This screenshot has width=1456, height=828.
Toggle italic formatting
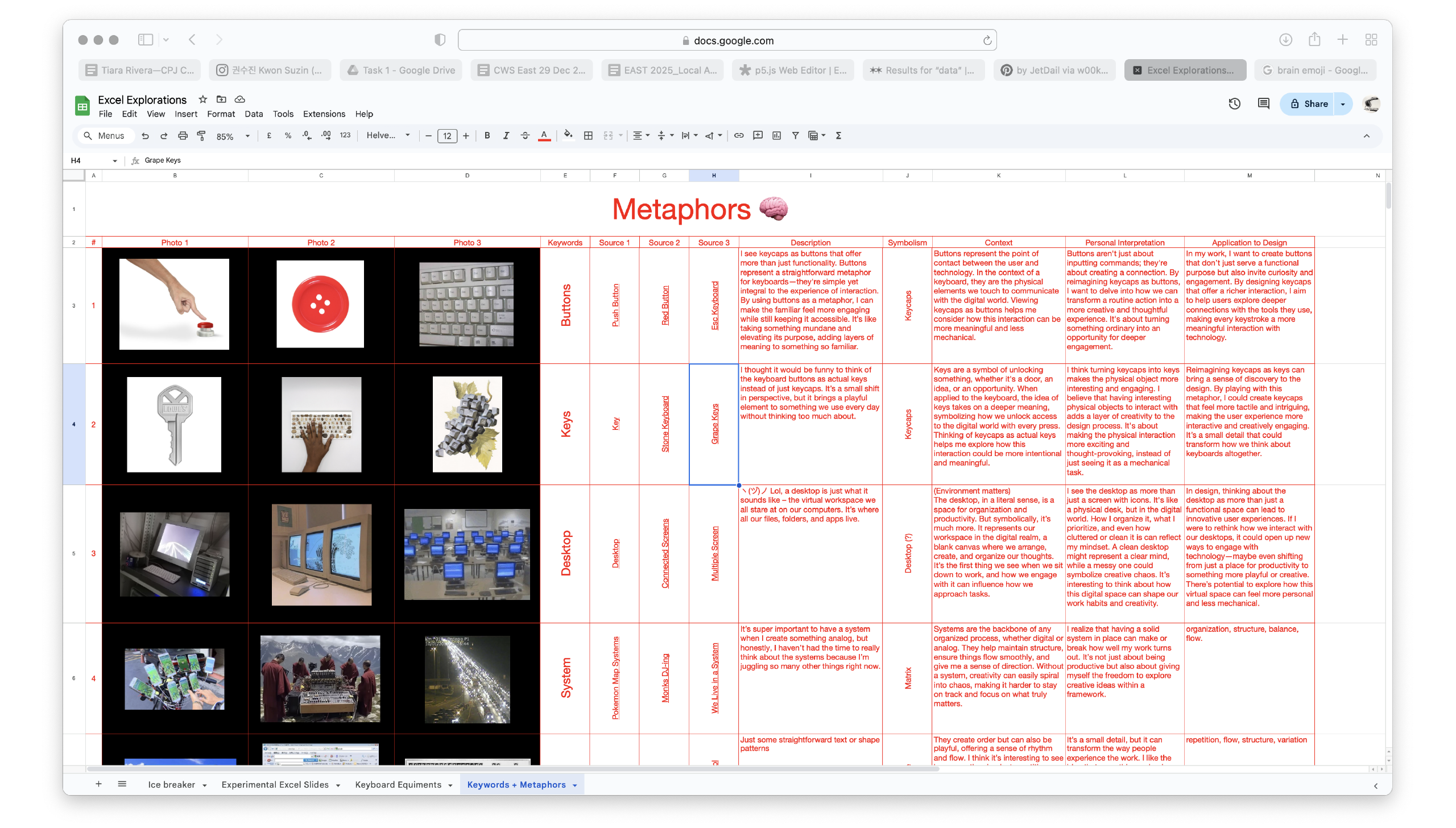(x=506, y=136)
